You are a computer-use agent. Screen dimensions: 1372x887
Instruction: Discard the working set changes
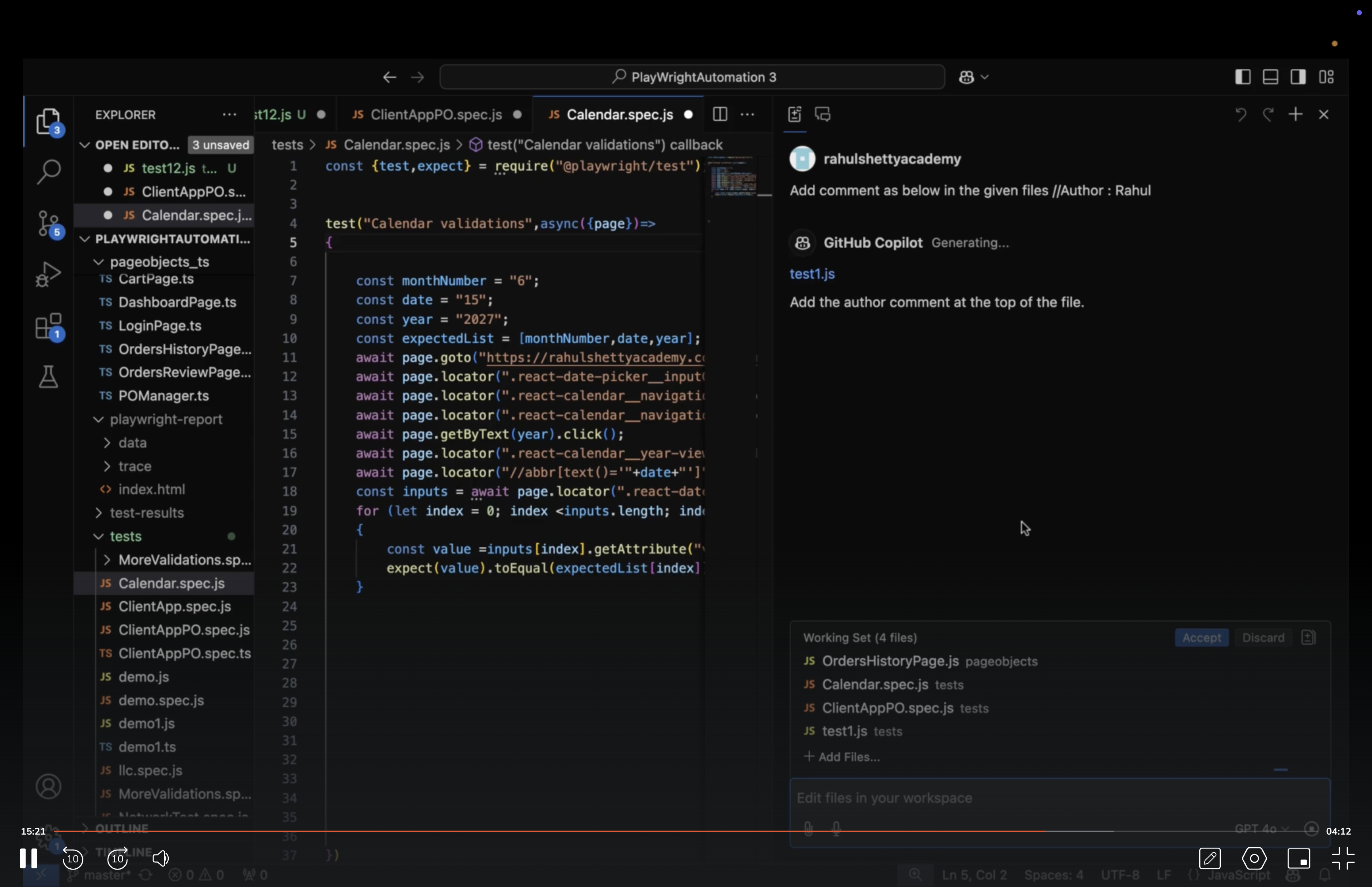click(1263, 638)
